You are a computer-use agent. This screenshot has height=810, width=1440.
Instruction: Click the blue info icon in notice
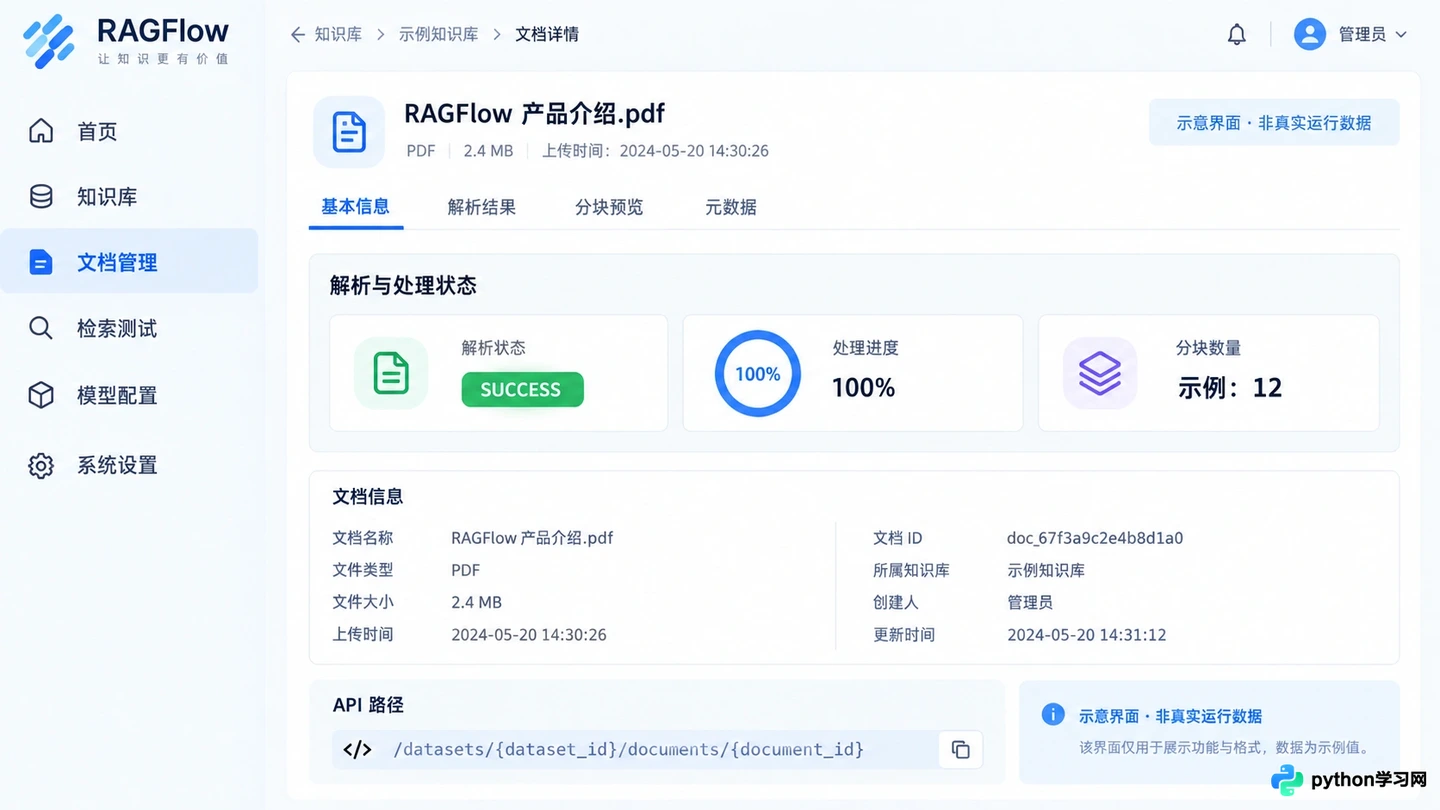1053,714
